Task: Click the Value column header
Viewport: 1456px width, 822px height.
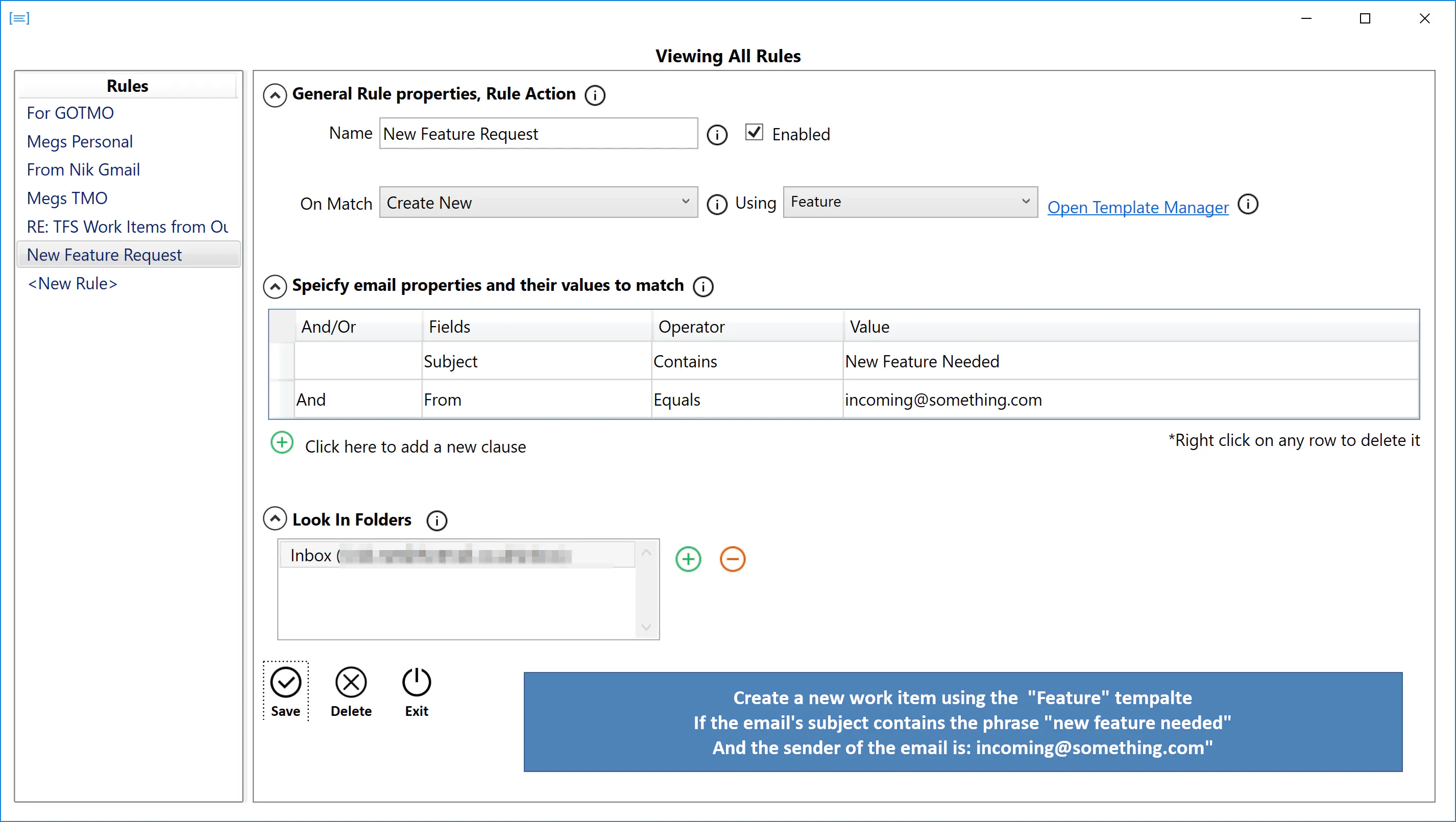Action: (x=1130, y=327)
